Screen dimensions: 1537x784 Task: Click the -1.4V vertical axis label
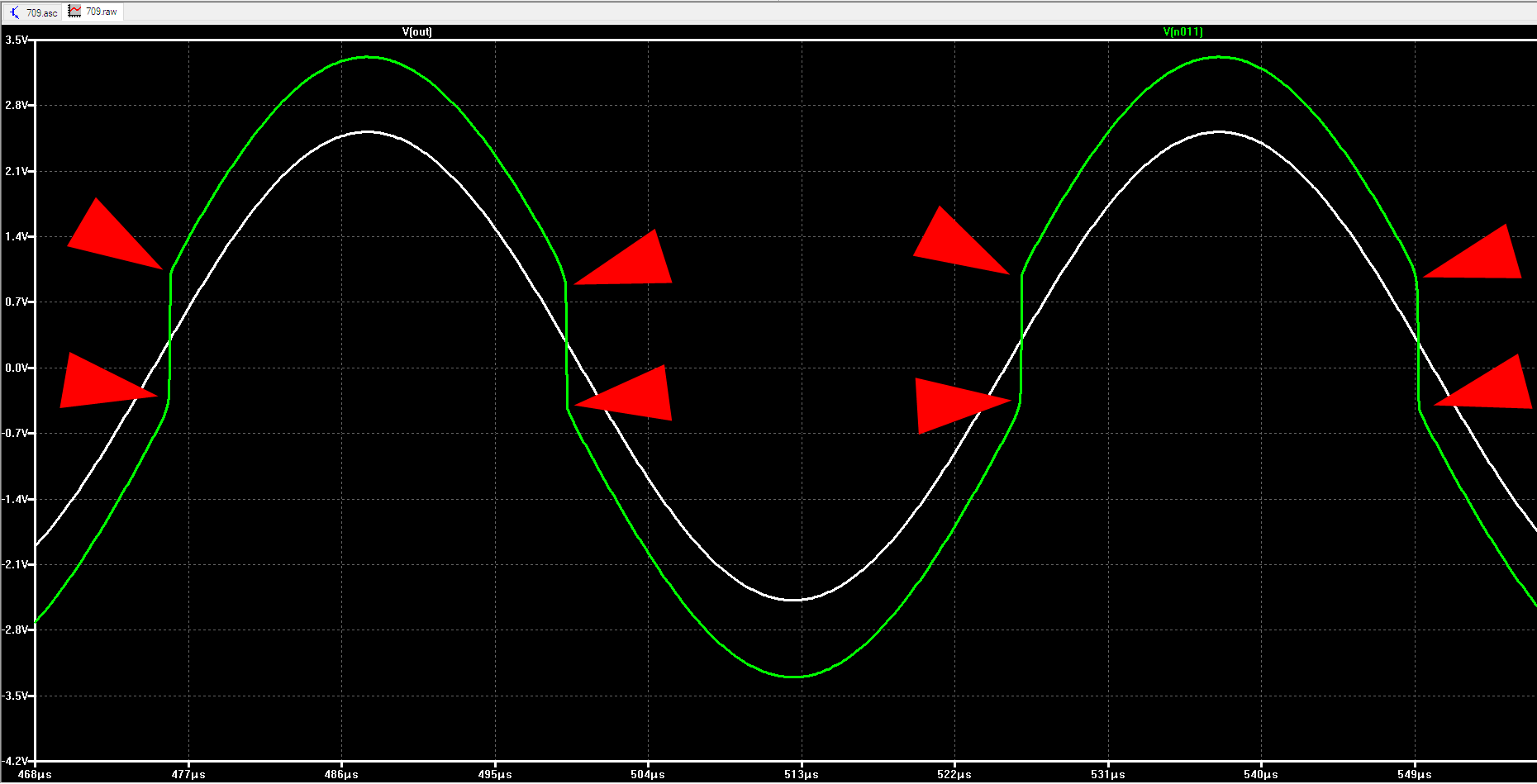pos(15,499)
